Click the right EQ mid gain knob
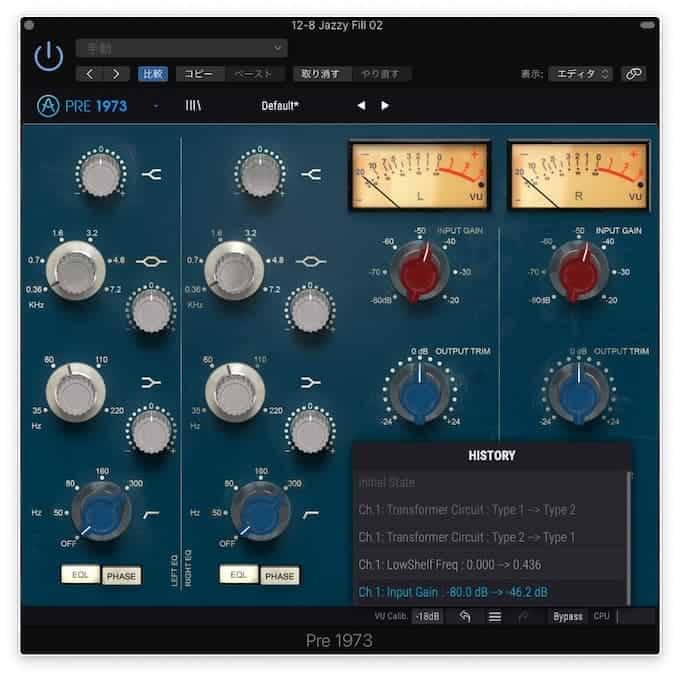Viewport: 680px width, 678px height. coord(310,311)
